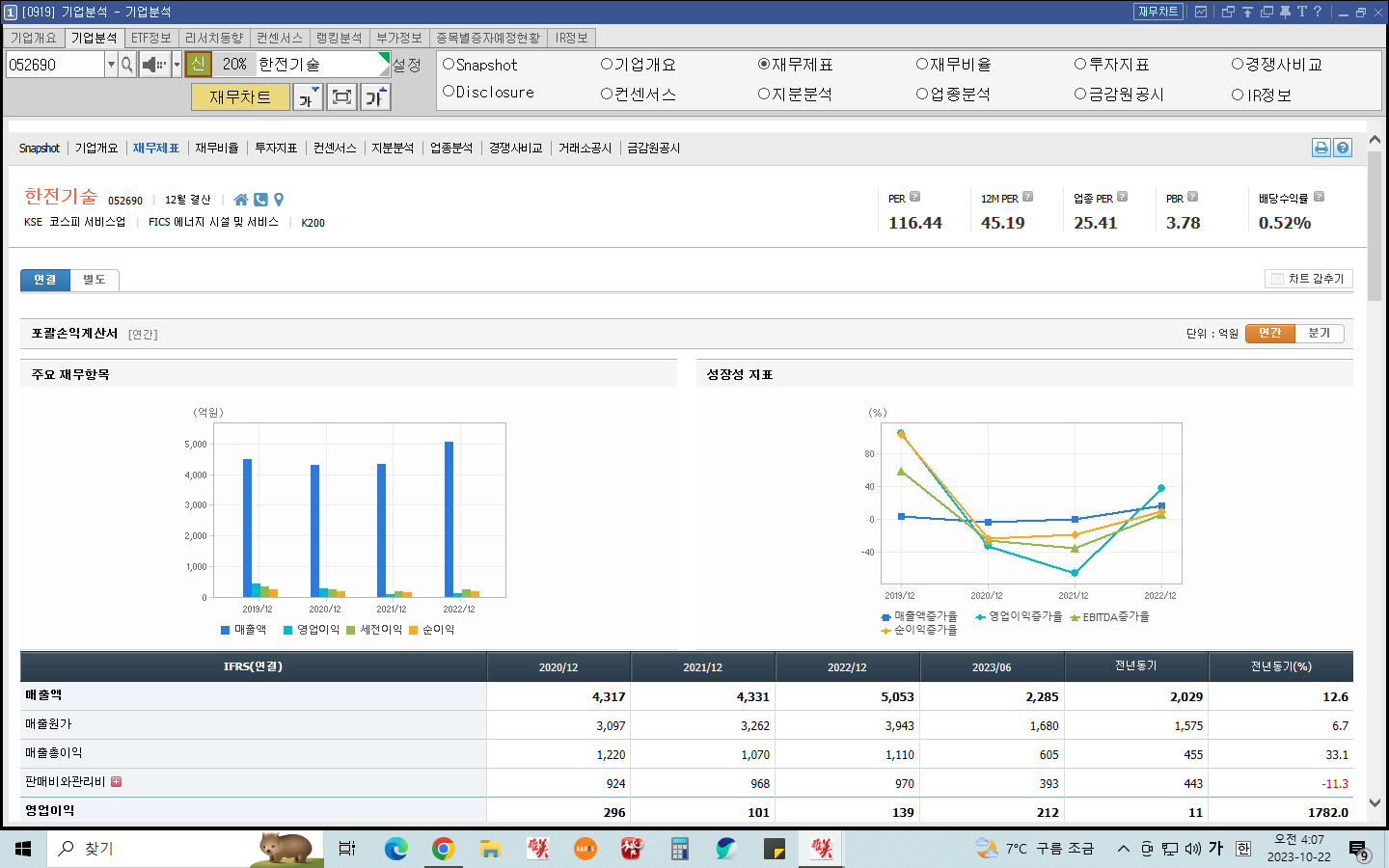Click the 매출액 blue legend swatch

click(x=225, y=630)
